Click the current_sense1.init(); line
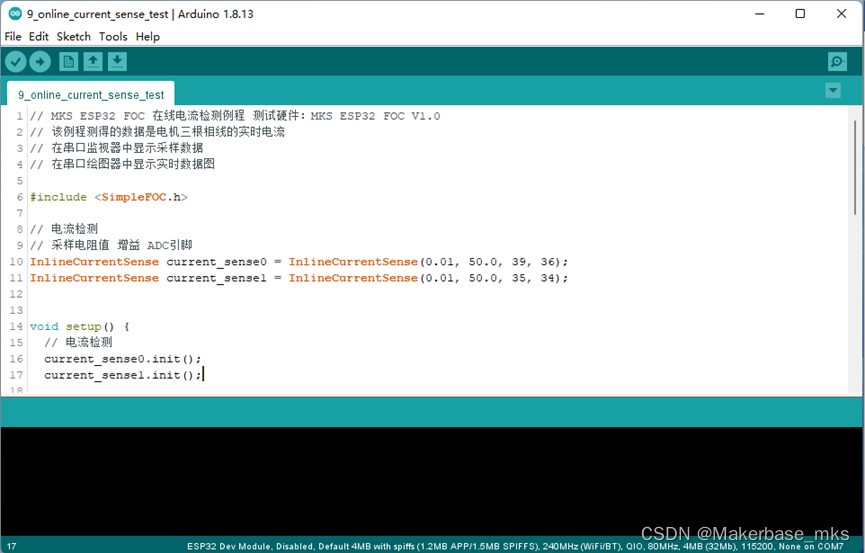 coord(122,375)
